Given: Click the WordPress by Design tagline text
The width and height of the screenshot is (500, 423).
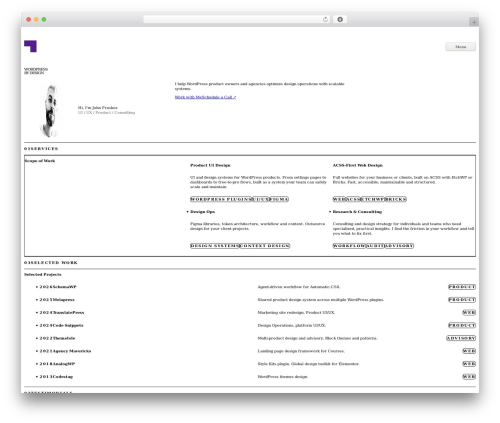Looking at the screenshot, I should (36, 71).
